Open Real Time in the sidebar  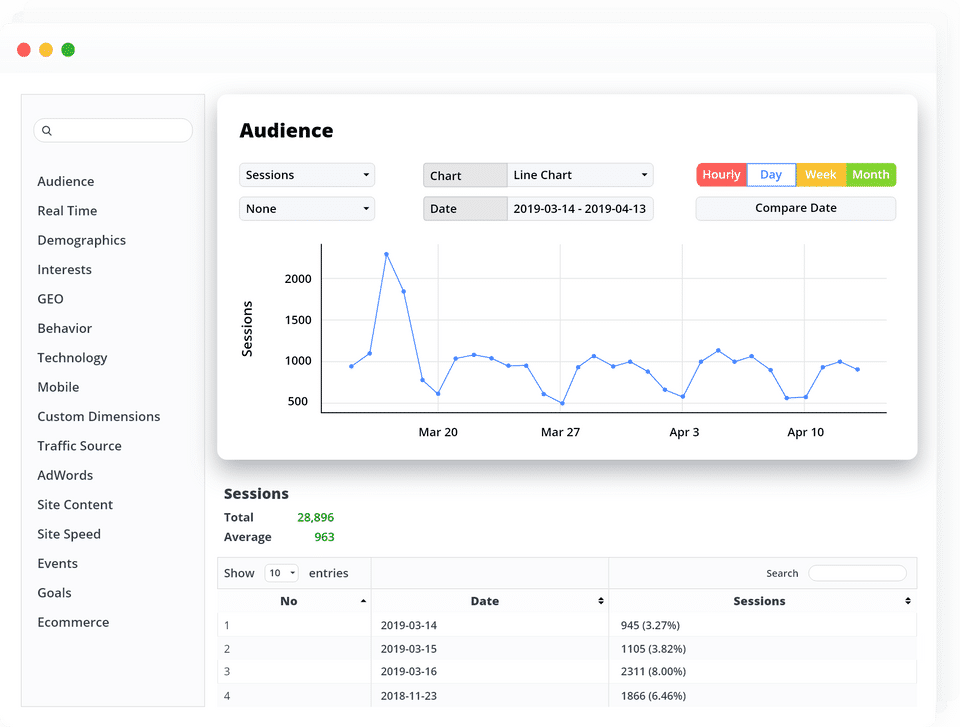pyautogui.click(x=67, y=211)
